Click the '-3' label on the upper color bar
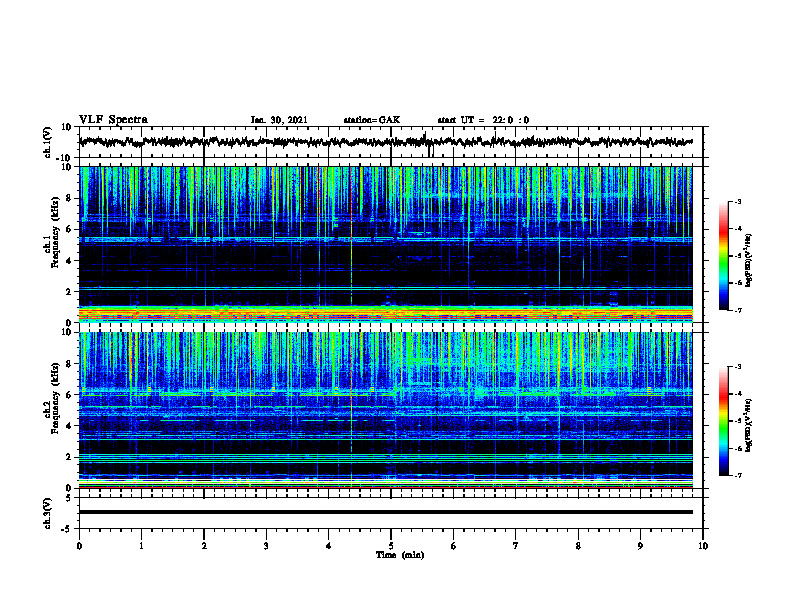The width and height of the screenshot is (792, 612). click(737, 201)
